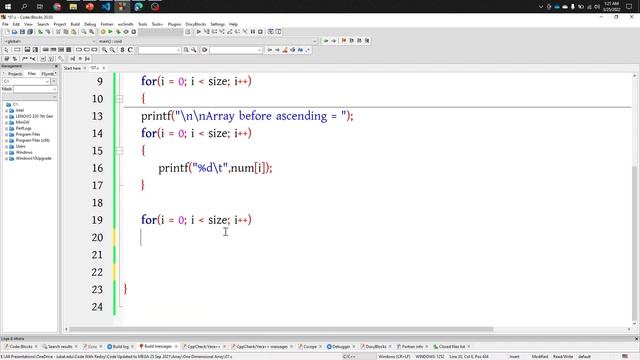The image size is (640, 360).
Task: Open the Build menu
Action: coord(75,24)
